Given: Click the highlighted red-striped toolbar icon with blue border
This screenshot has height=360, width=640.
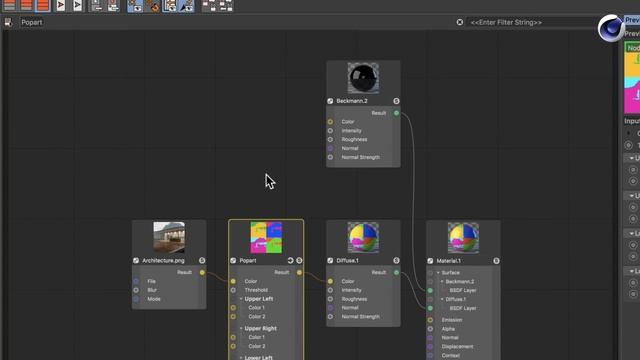Looking at the screenshot, I should (x=42, y=5).
